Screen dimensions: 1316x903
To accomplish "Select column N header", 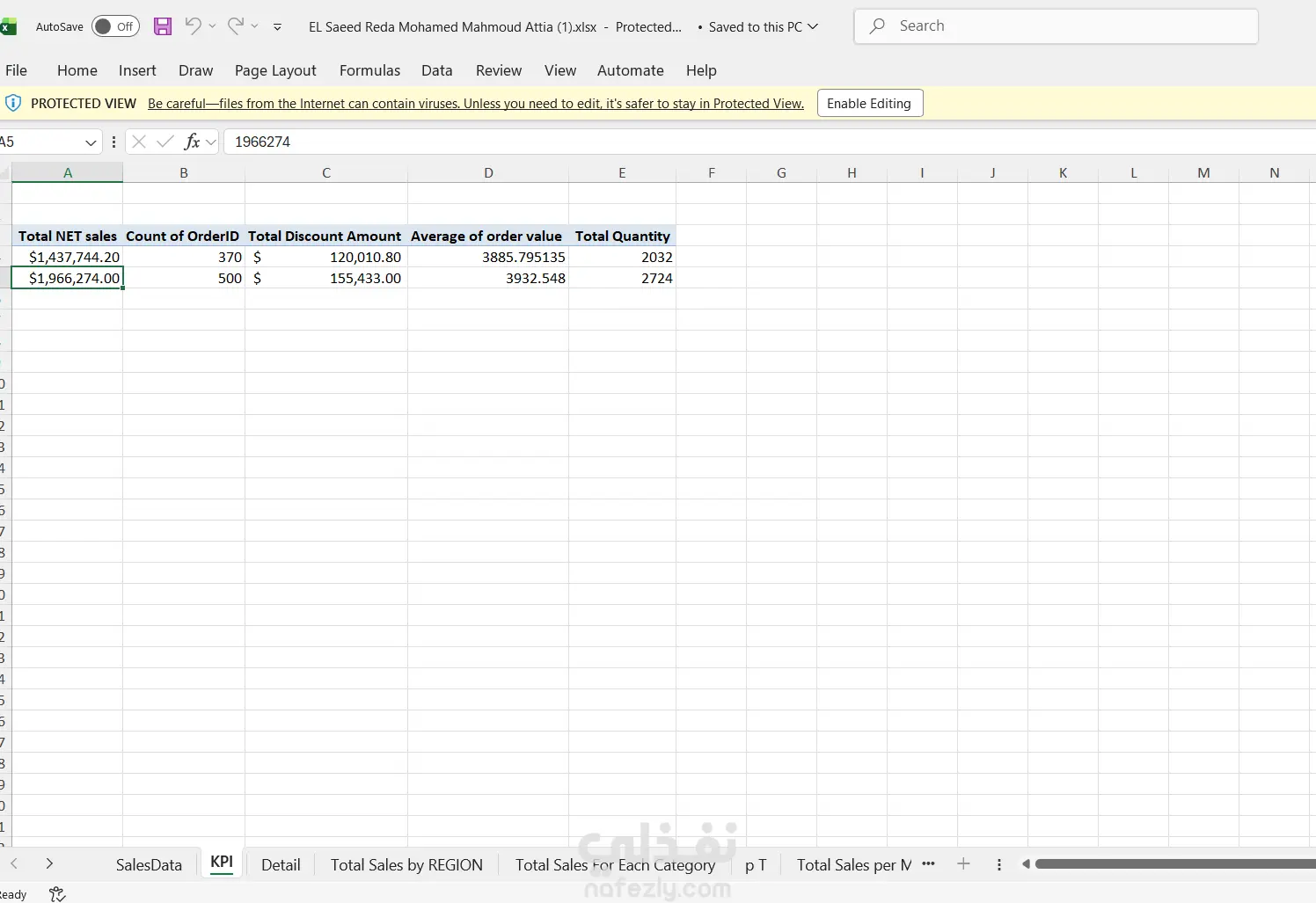I will coord(1274,172).
